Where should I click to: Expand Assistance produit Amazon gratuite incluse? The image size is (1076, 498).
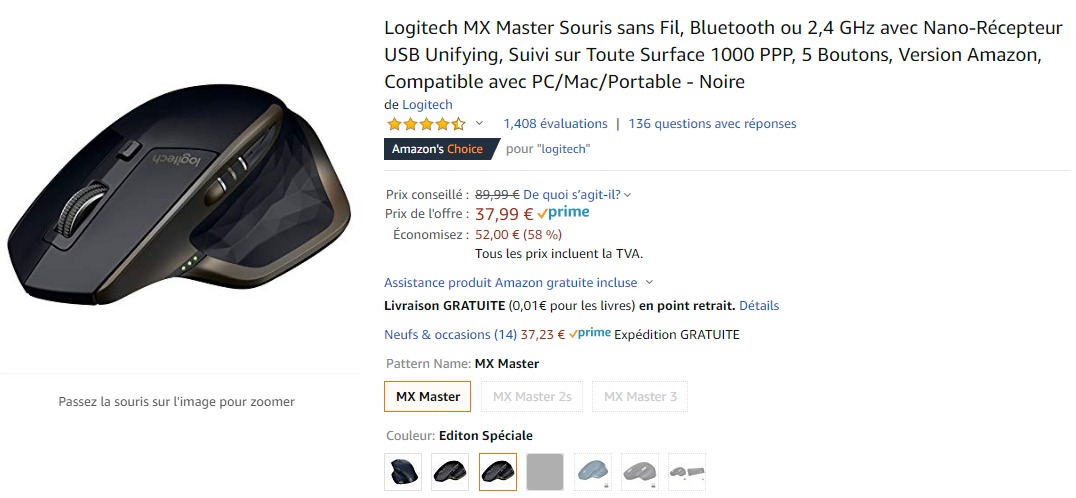[518, 283]
